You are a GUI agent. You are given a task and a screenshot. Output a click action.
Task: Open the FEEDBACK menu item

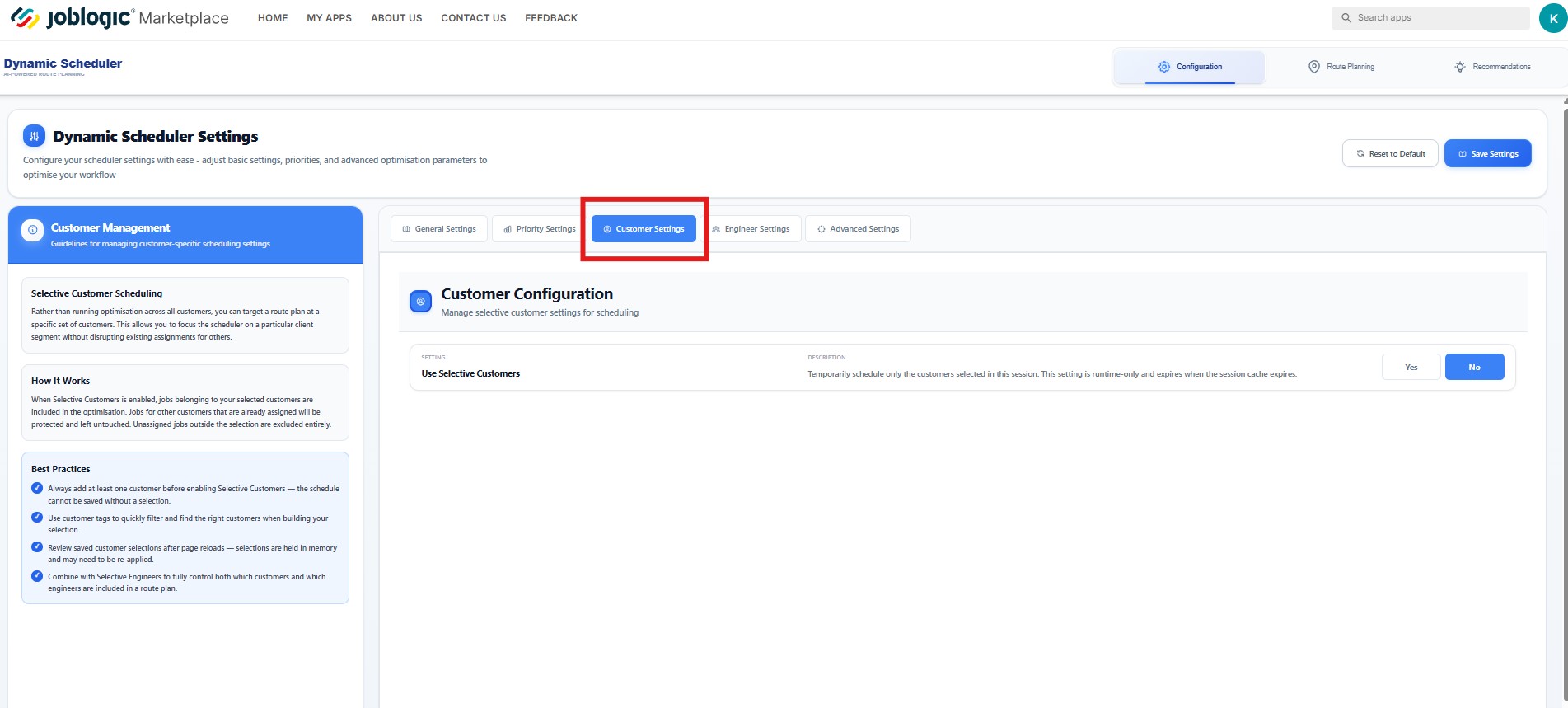551,18
